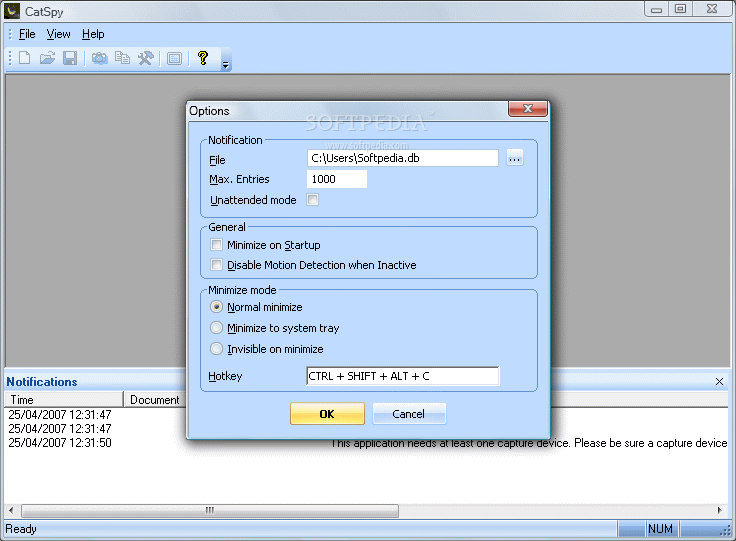Minimize the CatSpy window
This screenshot has height=541, width=736.
[x=657, y=9]
